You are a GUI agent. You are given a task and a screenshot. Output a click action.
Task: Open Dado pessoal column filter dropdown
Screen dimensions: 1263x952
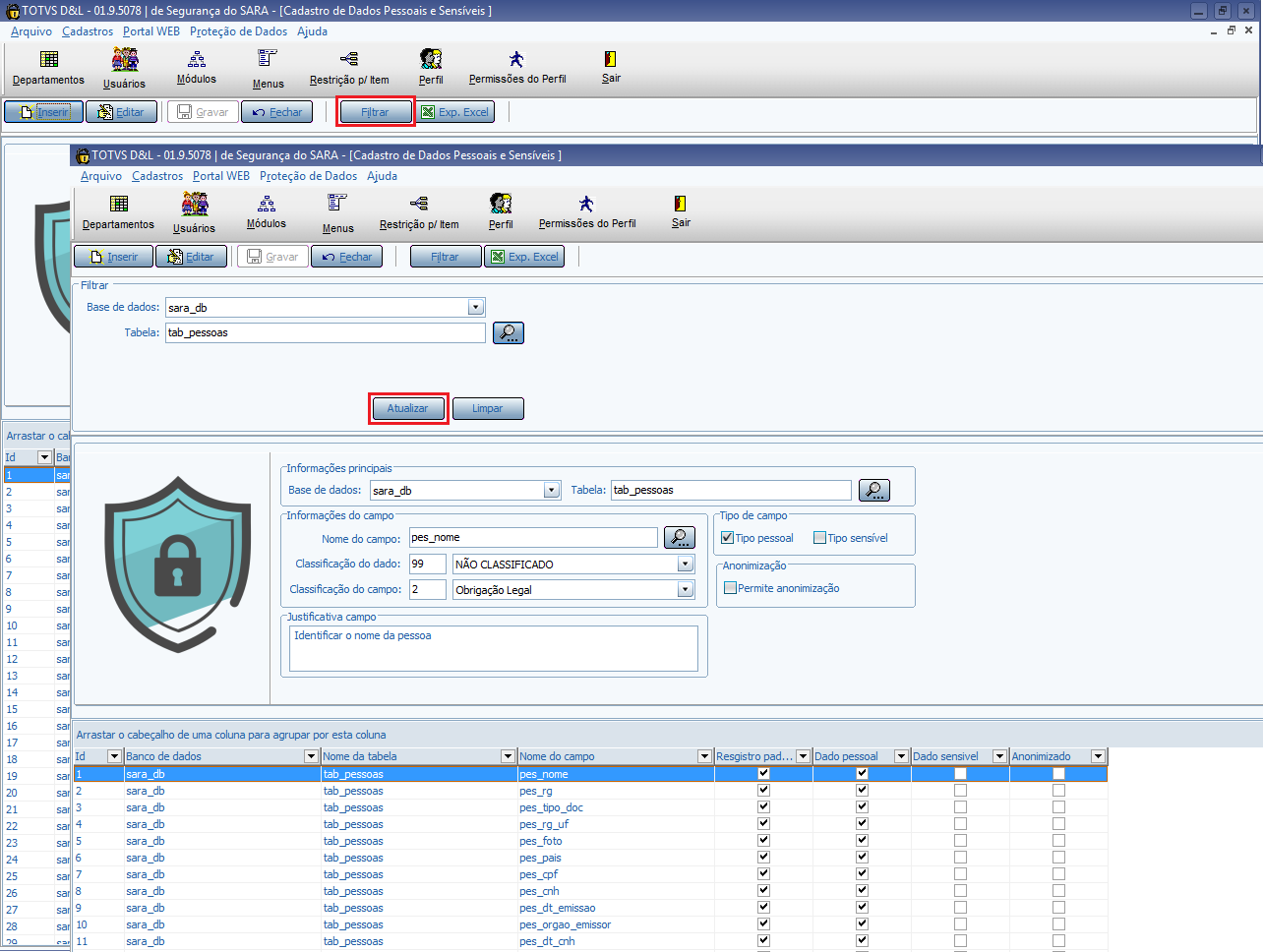pyautogui.click(x=901, y=756)
